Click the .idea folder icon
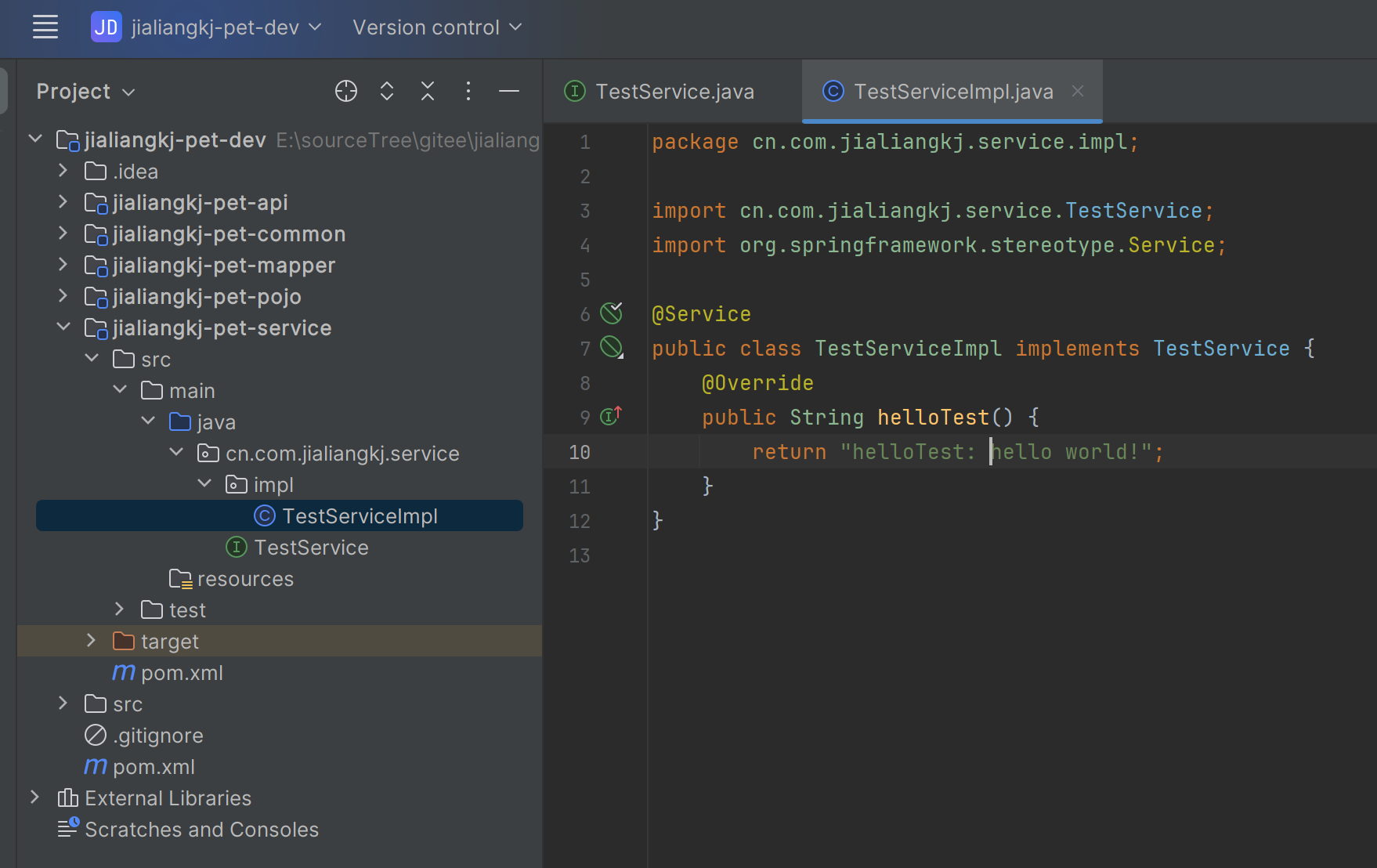 click(x=96, y=171)
